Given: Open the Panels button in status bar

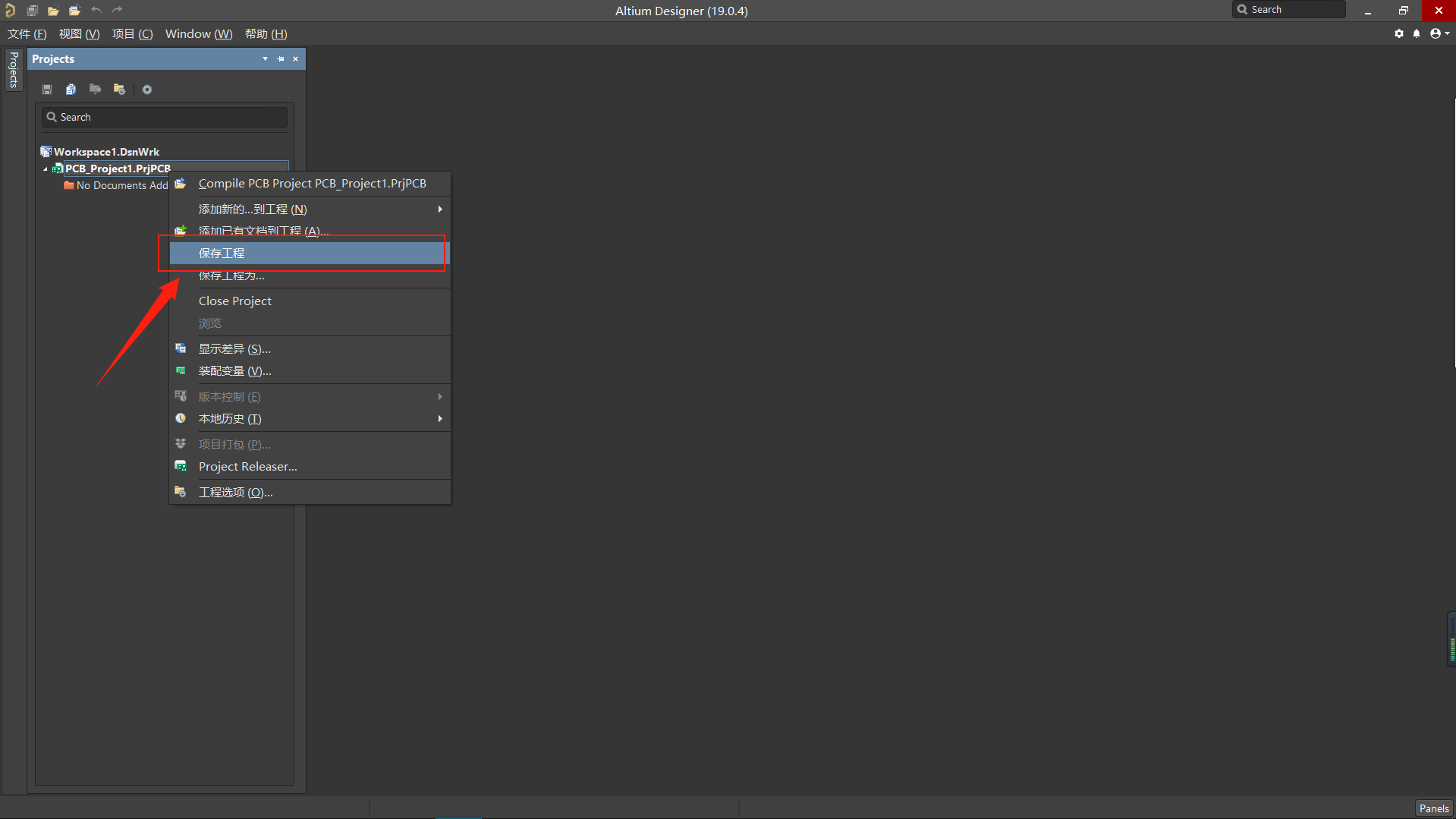Looking at the screenshot, I should point(1434,808).
